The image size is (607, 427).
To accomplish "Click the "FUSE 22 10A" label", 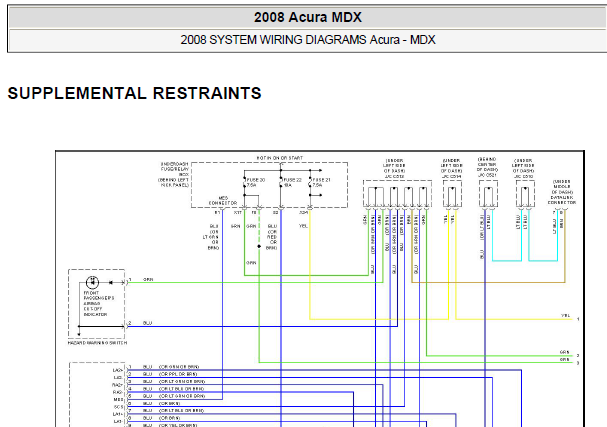I will 292,183.
